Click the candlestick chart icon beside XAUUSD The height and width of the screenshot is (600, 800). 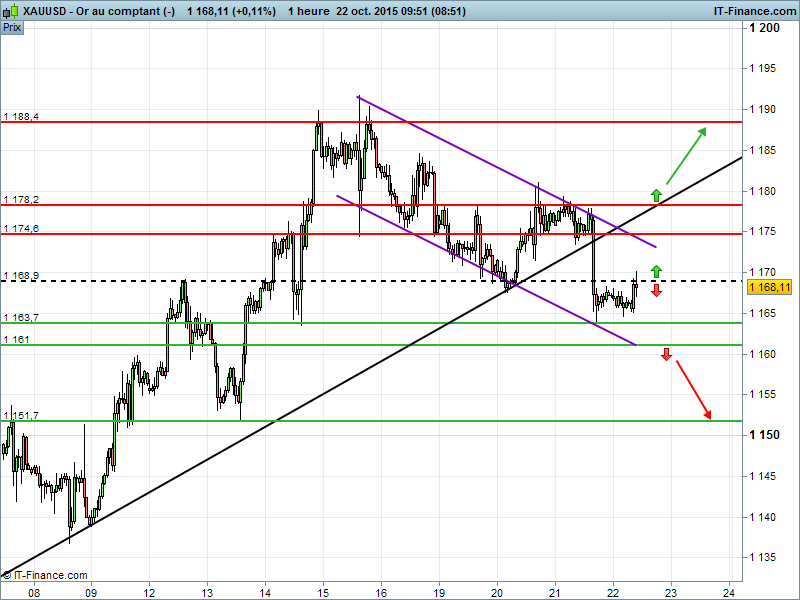pyautogui.click(x=12, y=11)
